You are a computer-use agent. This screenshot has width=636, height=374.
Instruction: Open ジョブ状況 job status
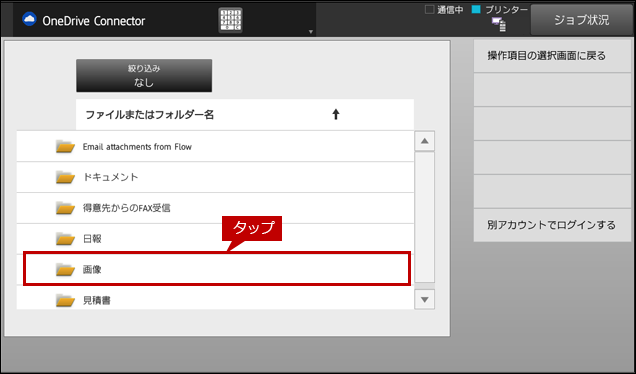[582, 20]
